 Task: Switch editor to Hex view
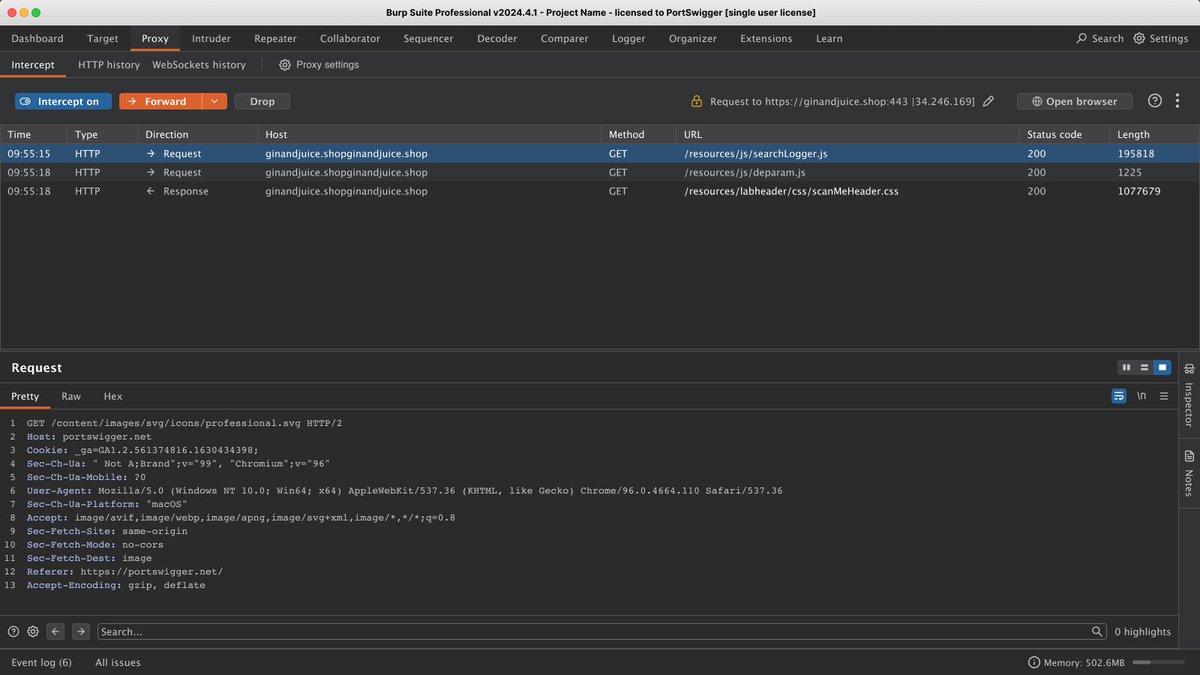point(113,396)
